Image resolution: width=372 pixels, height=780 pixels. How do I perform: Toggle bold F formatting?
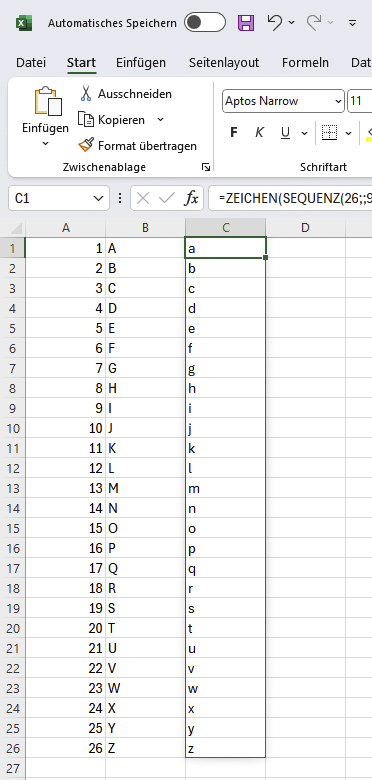tap(234, 132)
